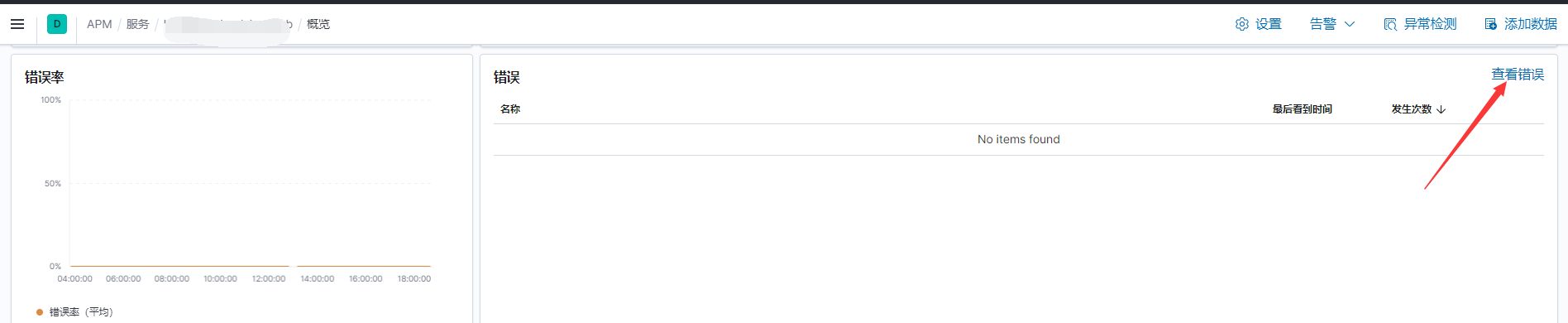Select the 概览 breadcrumb item
Image resolution: width=1568 pixels, height=323 pixels.
pos(318,24)
